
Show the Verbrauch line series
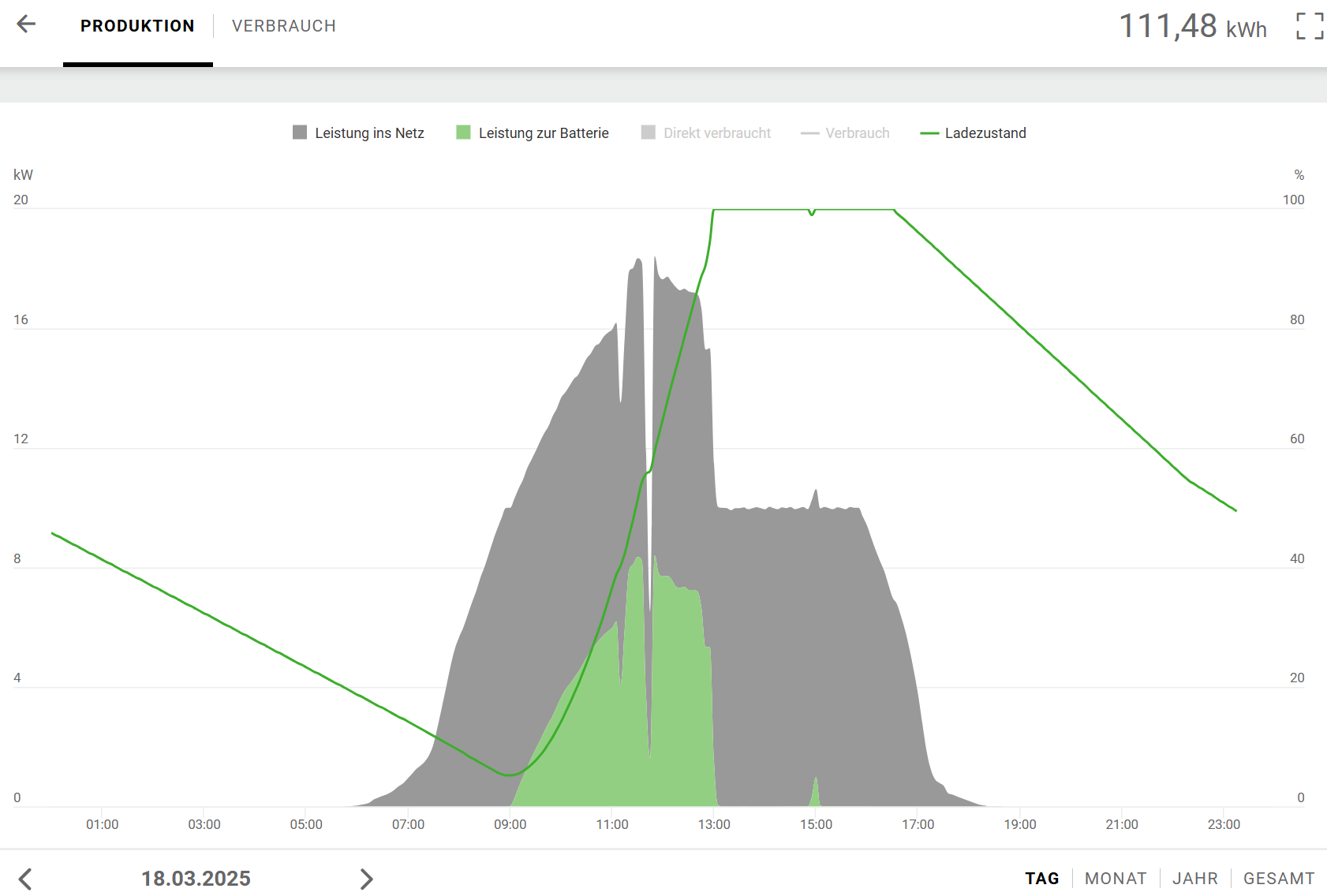coord(857,133)
